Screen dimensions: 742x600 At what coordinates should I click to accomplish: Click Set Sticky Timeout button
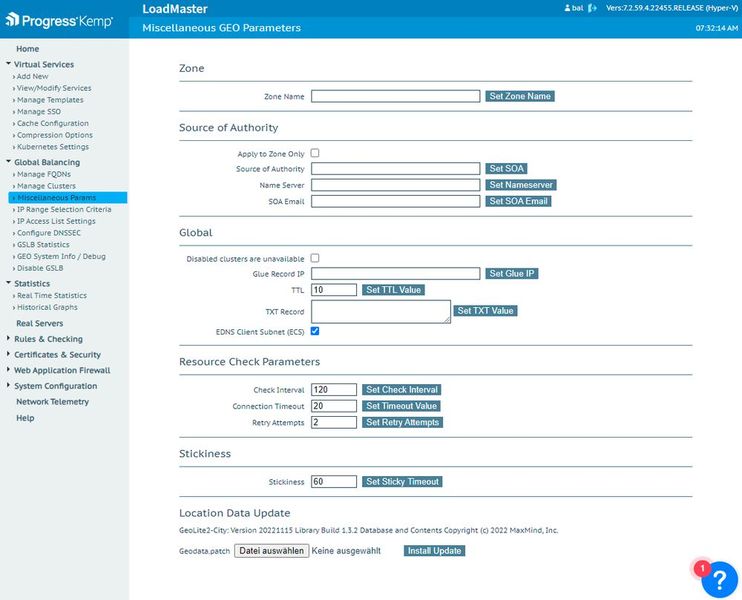402,481
